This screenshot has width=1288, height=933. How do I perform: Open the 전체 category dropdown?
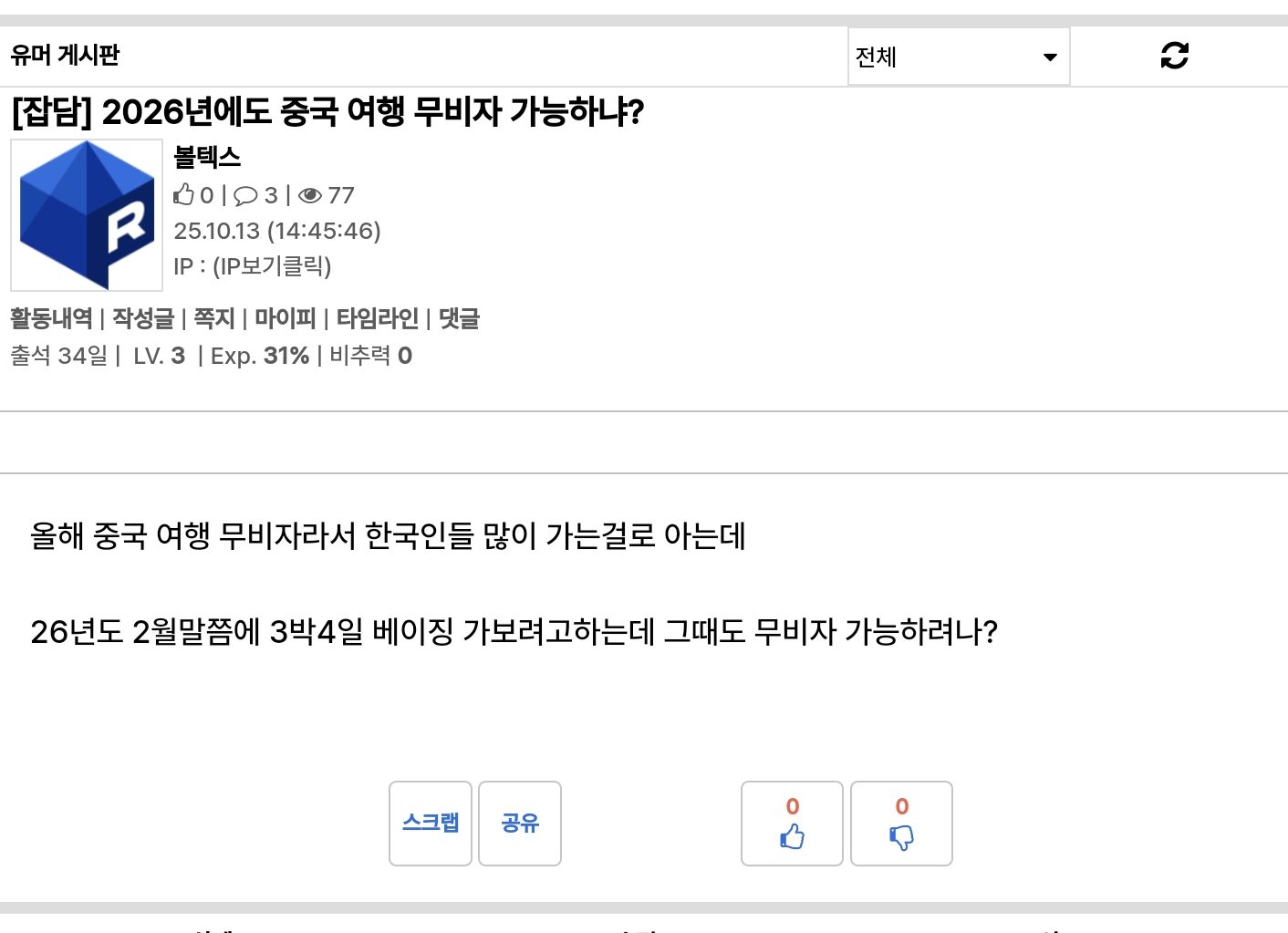[958, 57]
